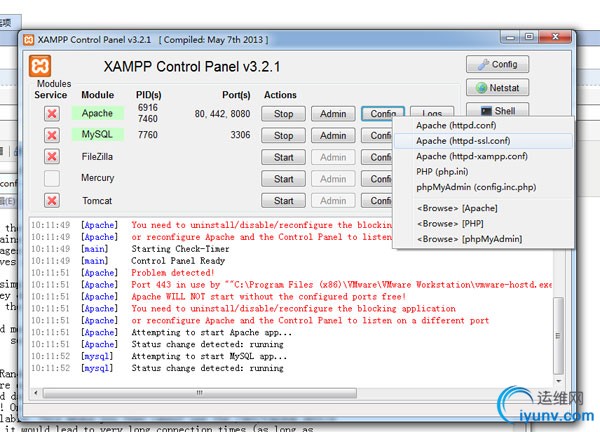Start the Tomcat module

(x=283, y=201)
